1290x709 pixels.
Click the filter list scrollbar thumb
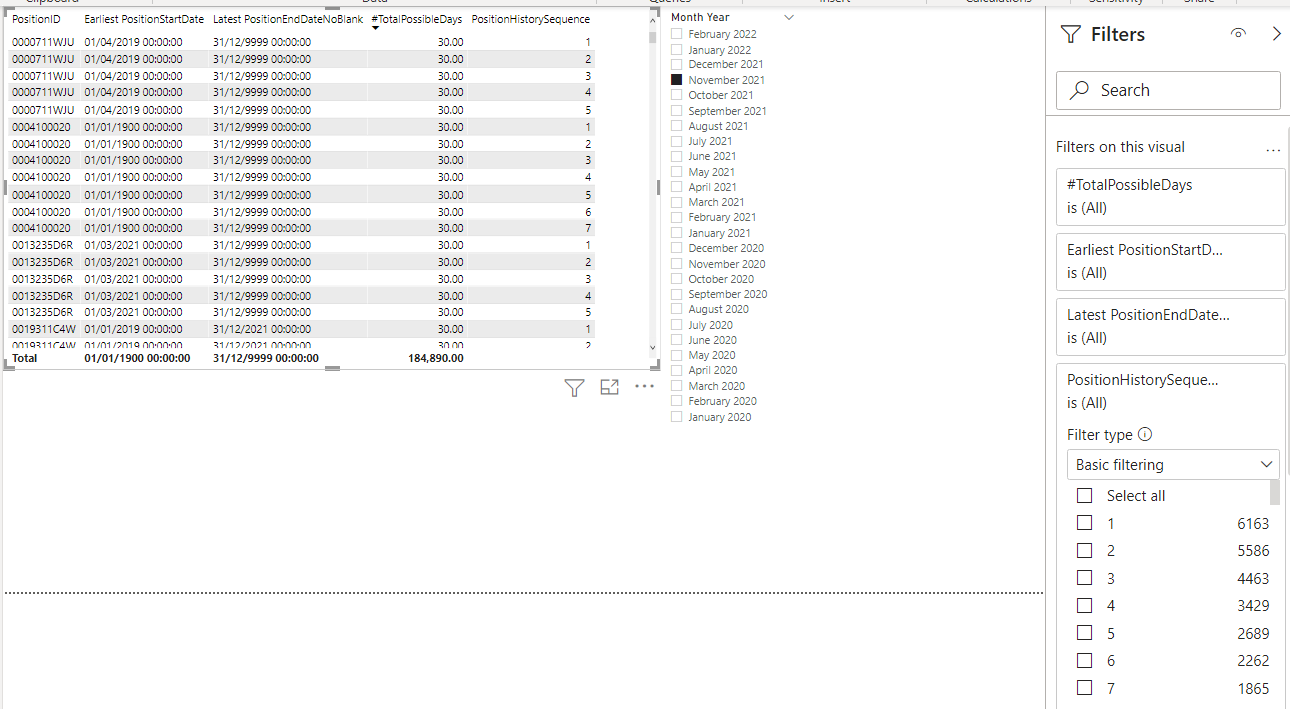[1275, 492]
